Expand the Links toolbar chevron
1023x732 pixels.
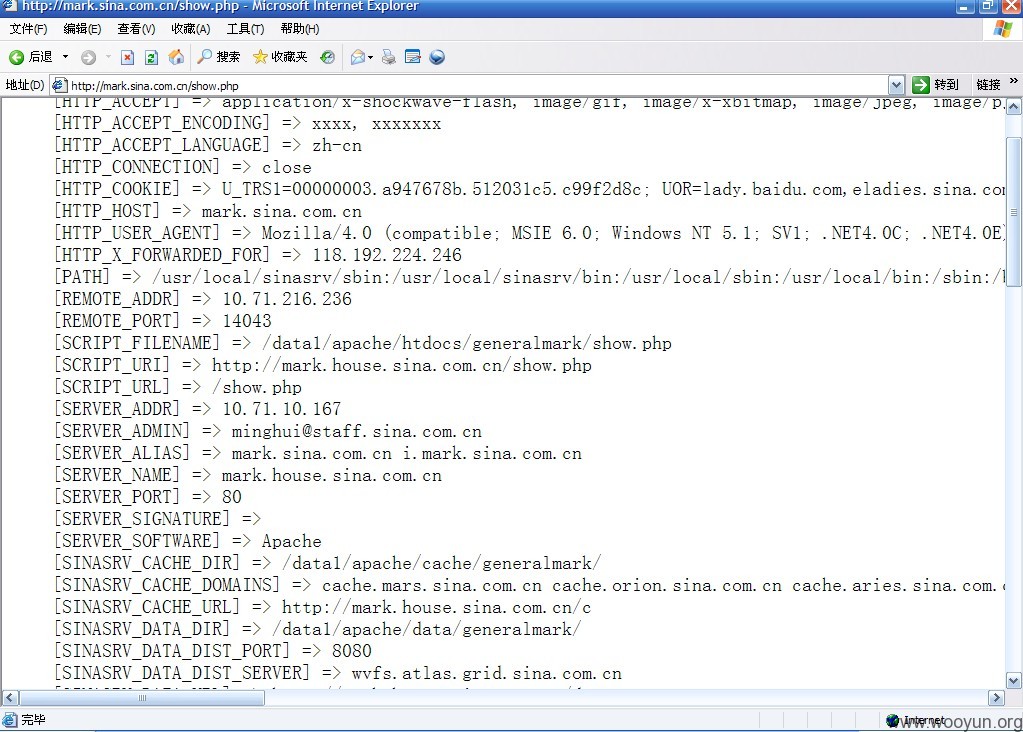click(x=1013, y=82)
